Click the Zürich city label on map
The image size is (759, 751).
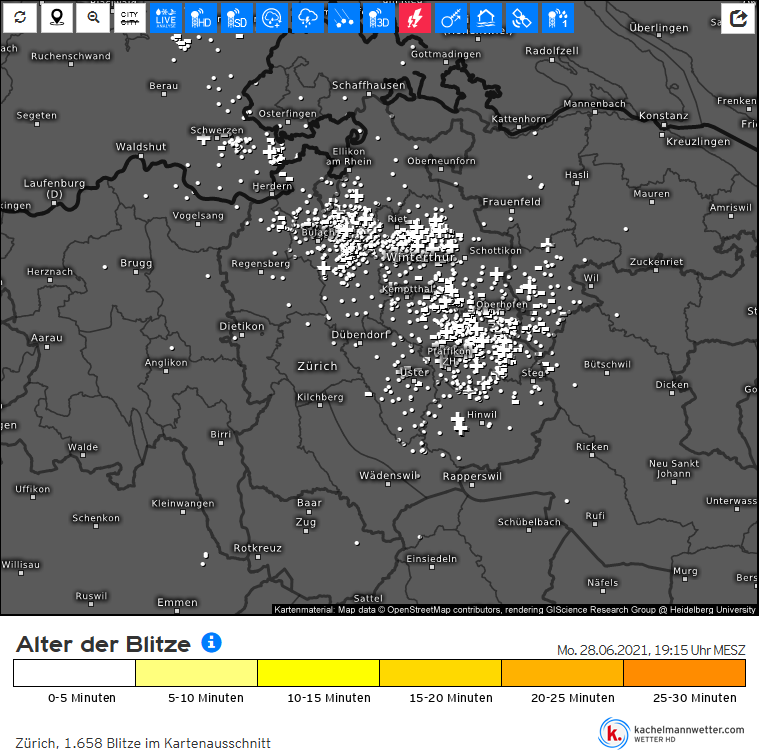317,367
